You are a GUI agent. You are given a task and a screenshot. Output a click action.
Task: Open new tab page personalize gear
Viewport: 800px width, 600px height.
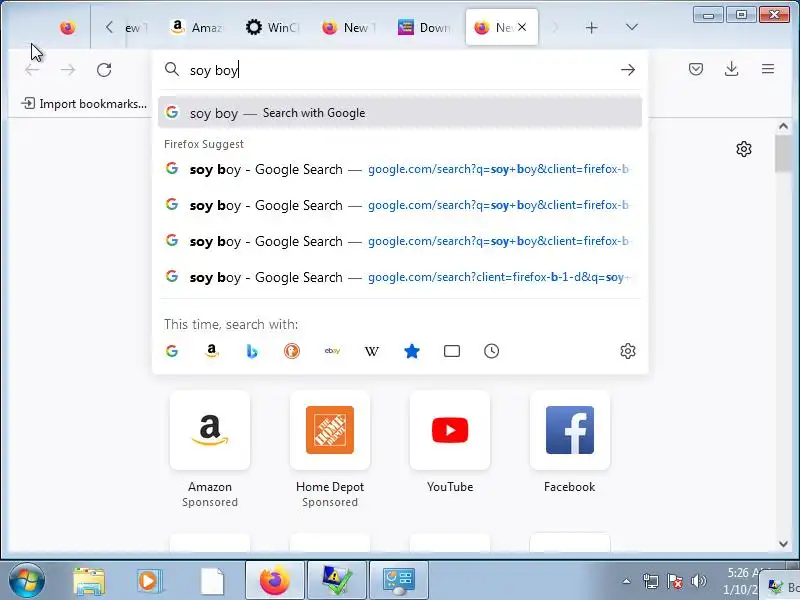744,149
